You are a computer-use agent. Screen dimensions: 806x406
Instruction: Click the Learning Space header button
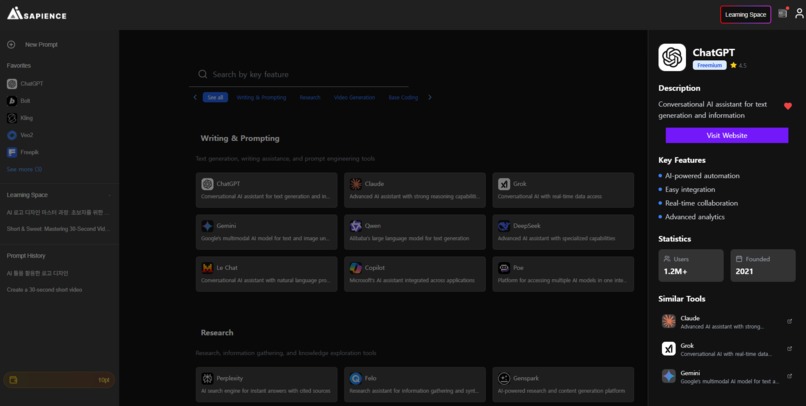coord(745,14)
